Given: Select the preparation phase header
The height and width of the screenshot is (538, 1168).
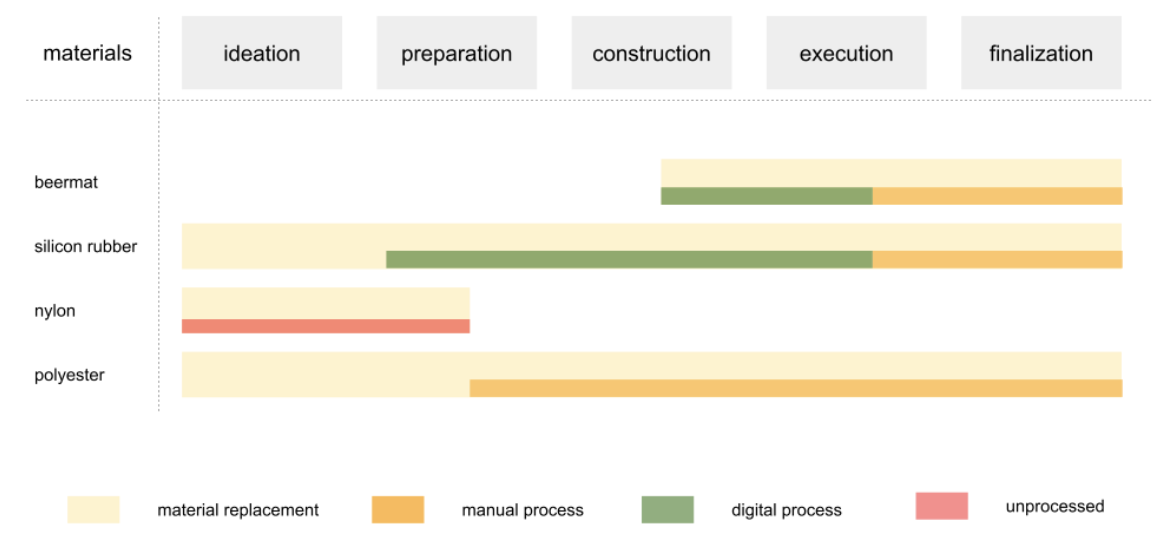Looking at the screenshot, I should click(456, 53).
